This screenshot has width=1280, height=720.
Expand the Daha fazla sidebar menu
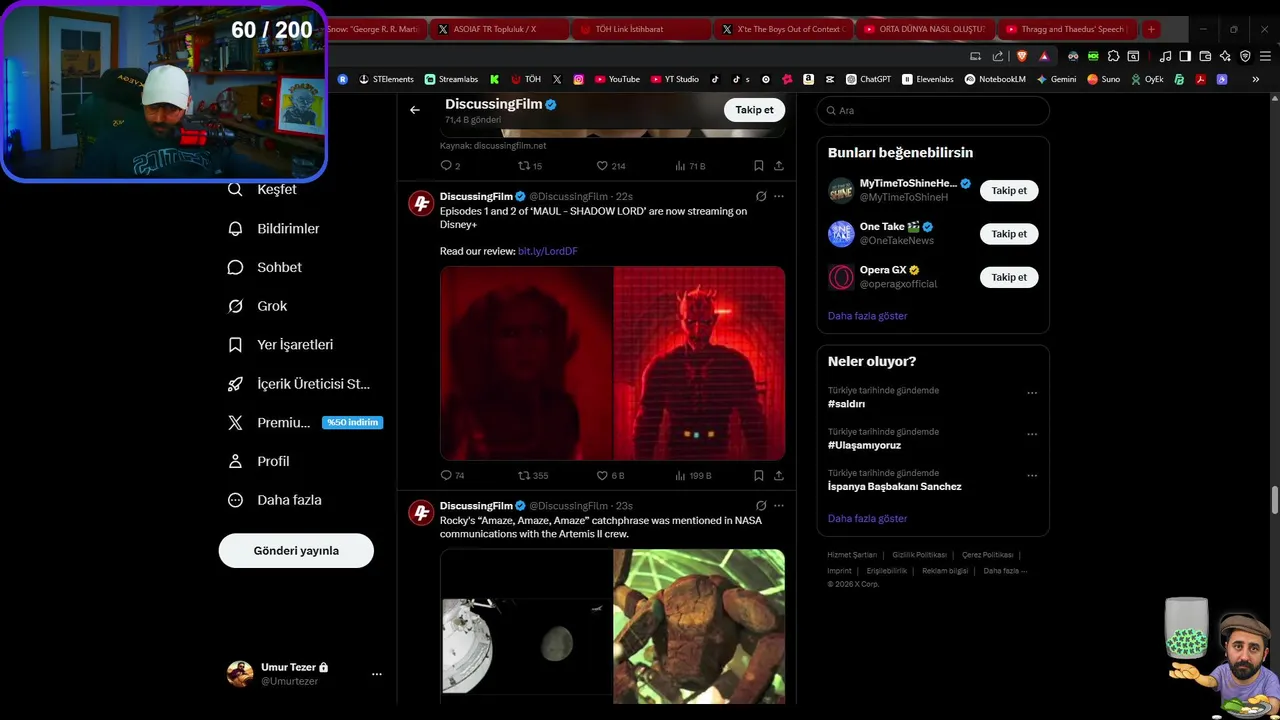(x=275, y=500)
